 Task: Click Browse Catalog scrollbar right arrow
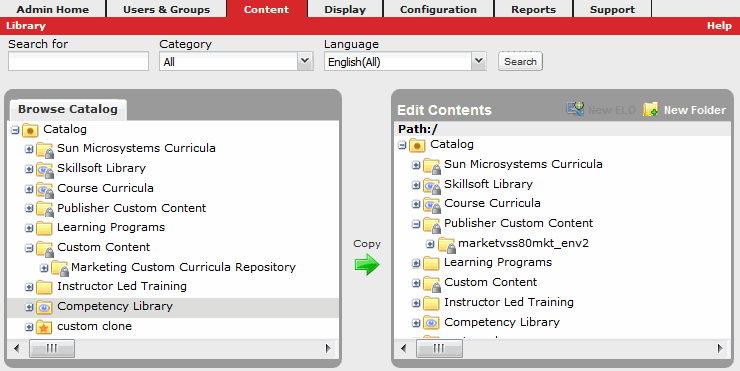coord(328,348)
